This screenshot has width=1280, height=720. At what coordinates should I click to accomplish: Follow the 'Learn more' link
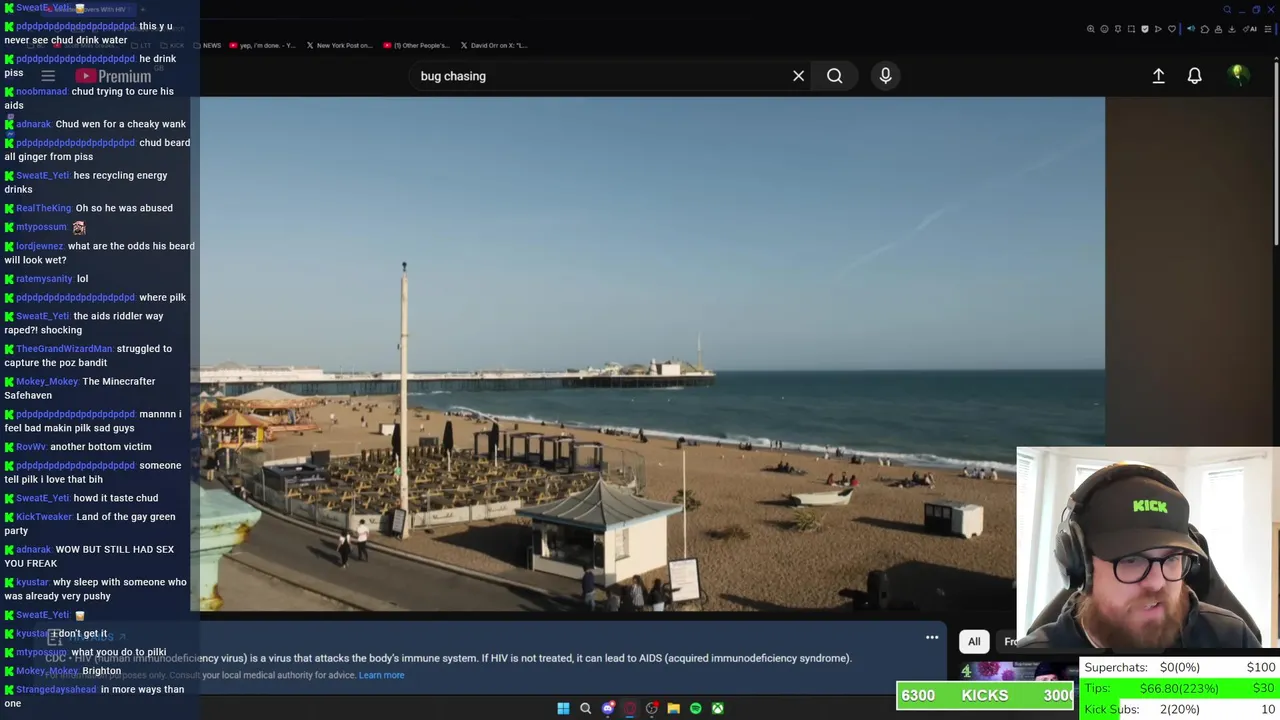(x=381, y=675)
